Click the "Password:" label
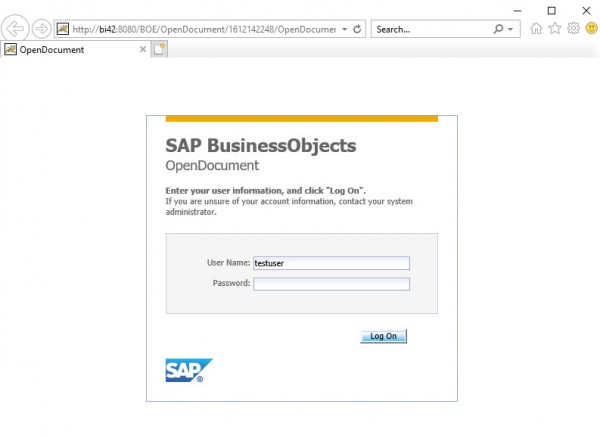 [x=231, y=283]
